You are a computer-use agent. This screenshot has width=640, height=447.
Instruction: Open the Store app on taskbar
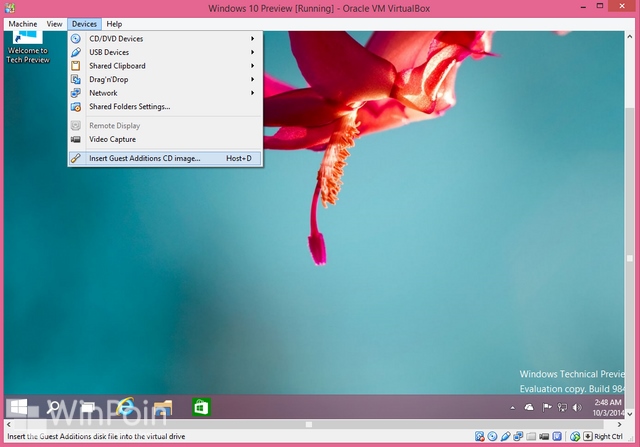202,407
